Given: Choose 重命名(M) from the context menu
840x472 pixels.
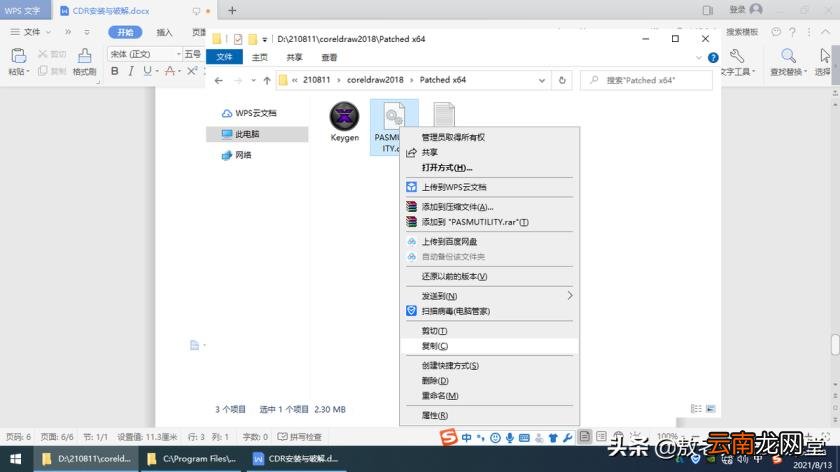Looking at the screenshot, I should tap(490, 395).
